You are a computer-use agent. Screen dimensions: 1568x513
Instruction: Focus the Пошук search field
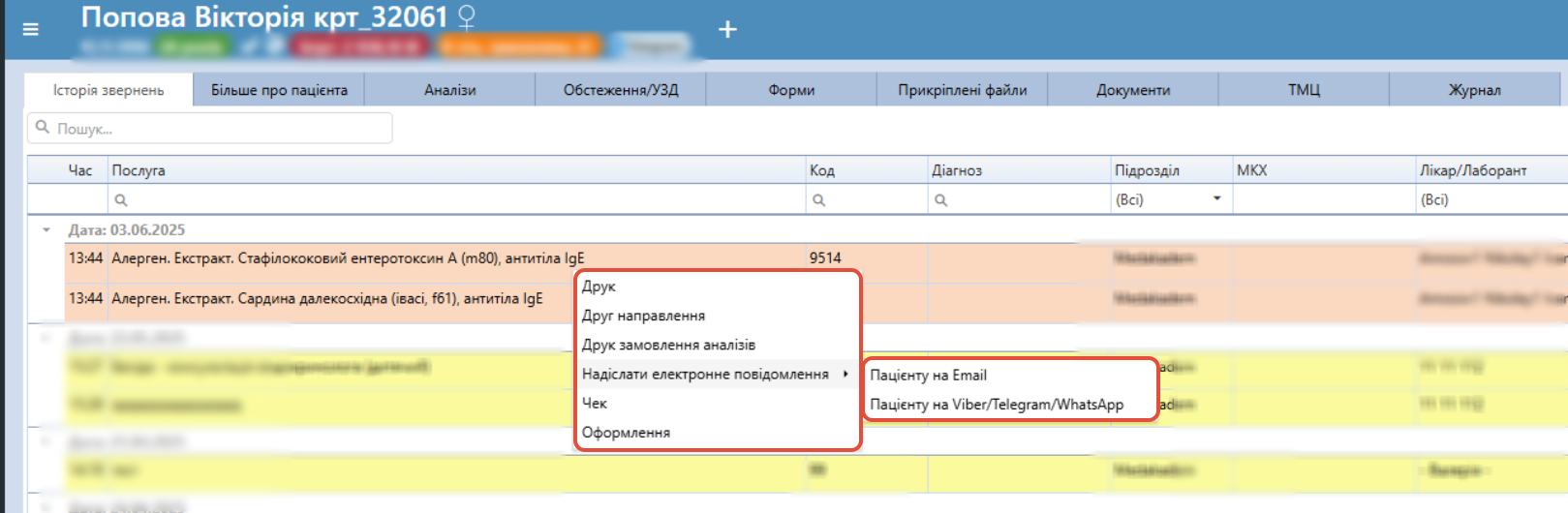(x=210, y=128)
